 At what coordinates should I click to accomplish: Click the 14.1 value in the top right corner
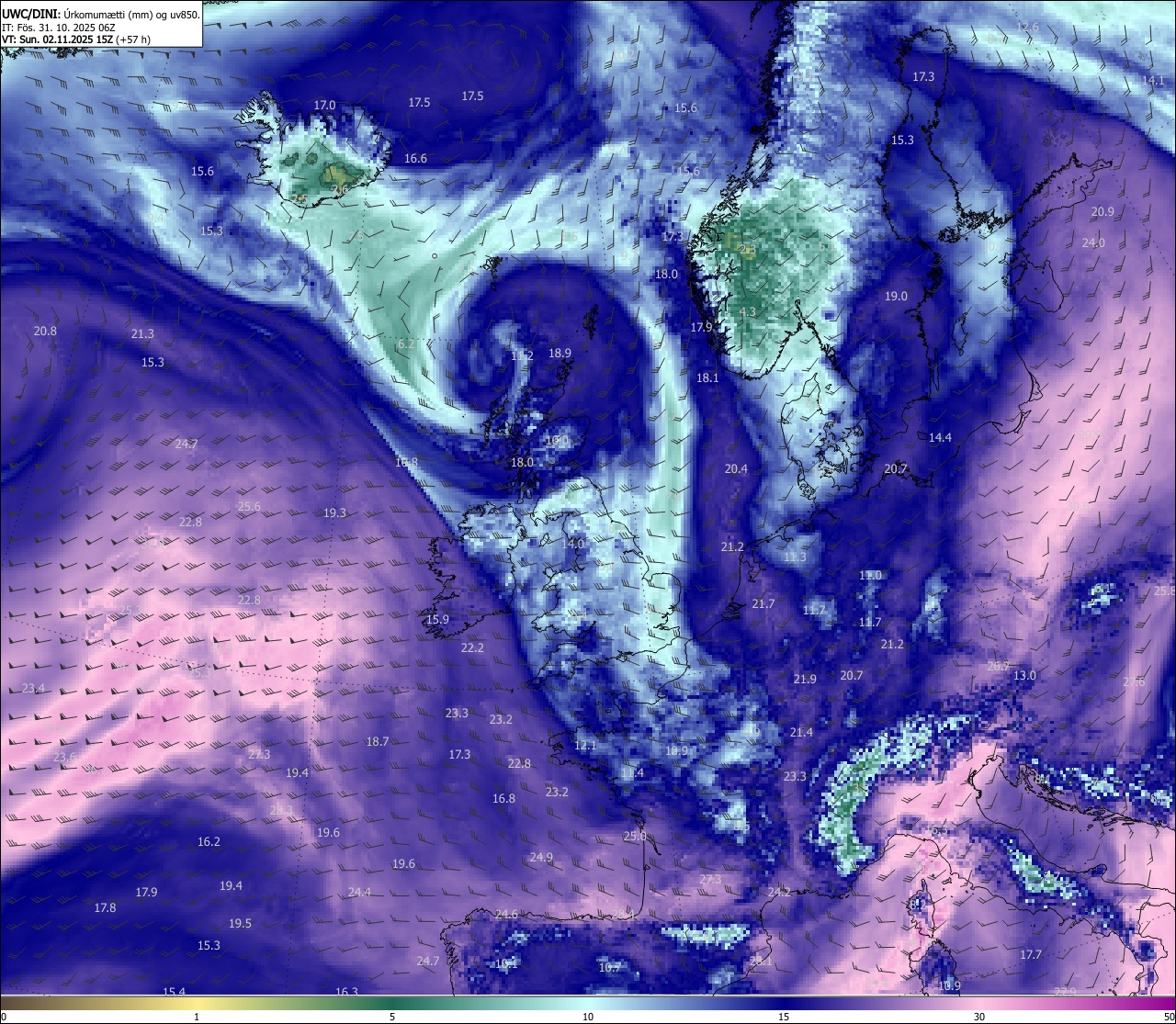click(x=1153, y=81)
